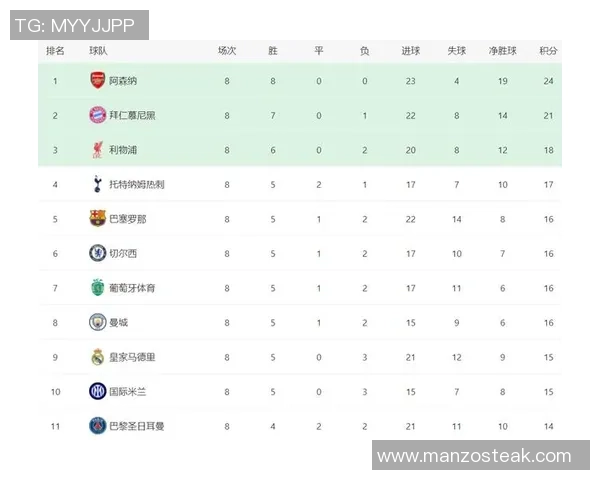Click the Inter Milan crest icon
This screenshot has height=480, width=600.
[97, 391]
